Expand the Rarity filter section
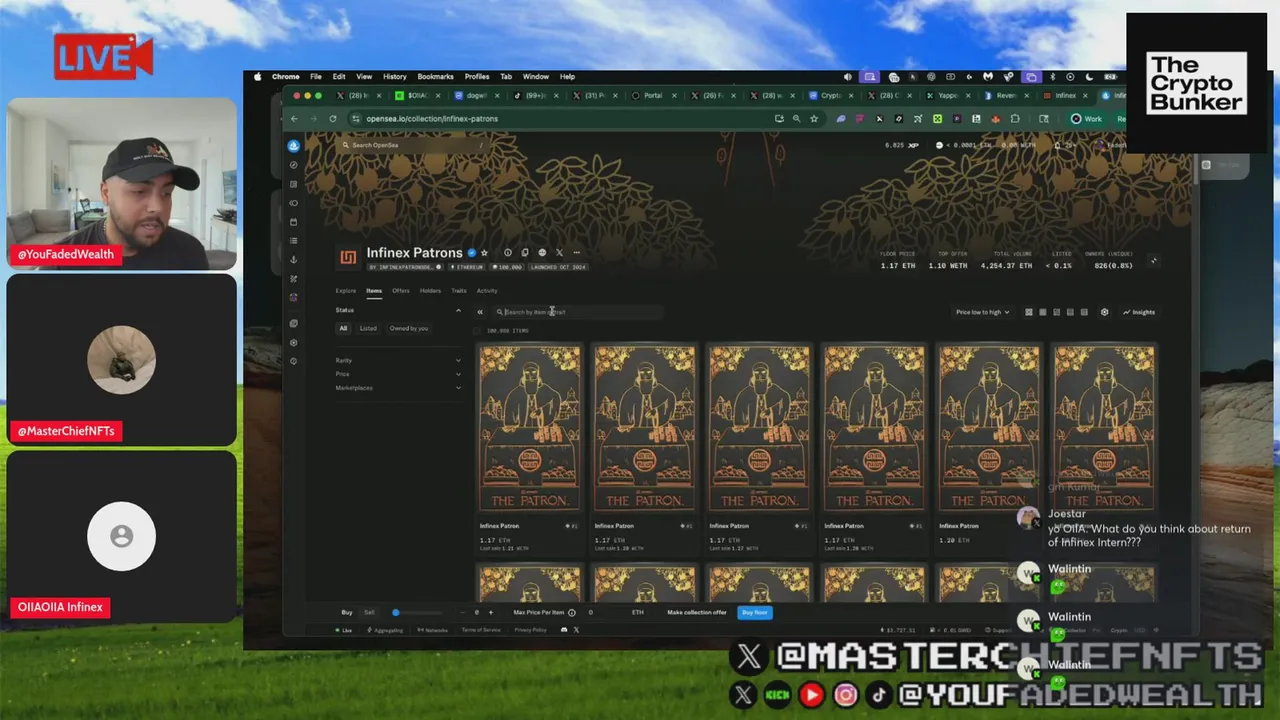 [398, 360]
